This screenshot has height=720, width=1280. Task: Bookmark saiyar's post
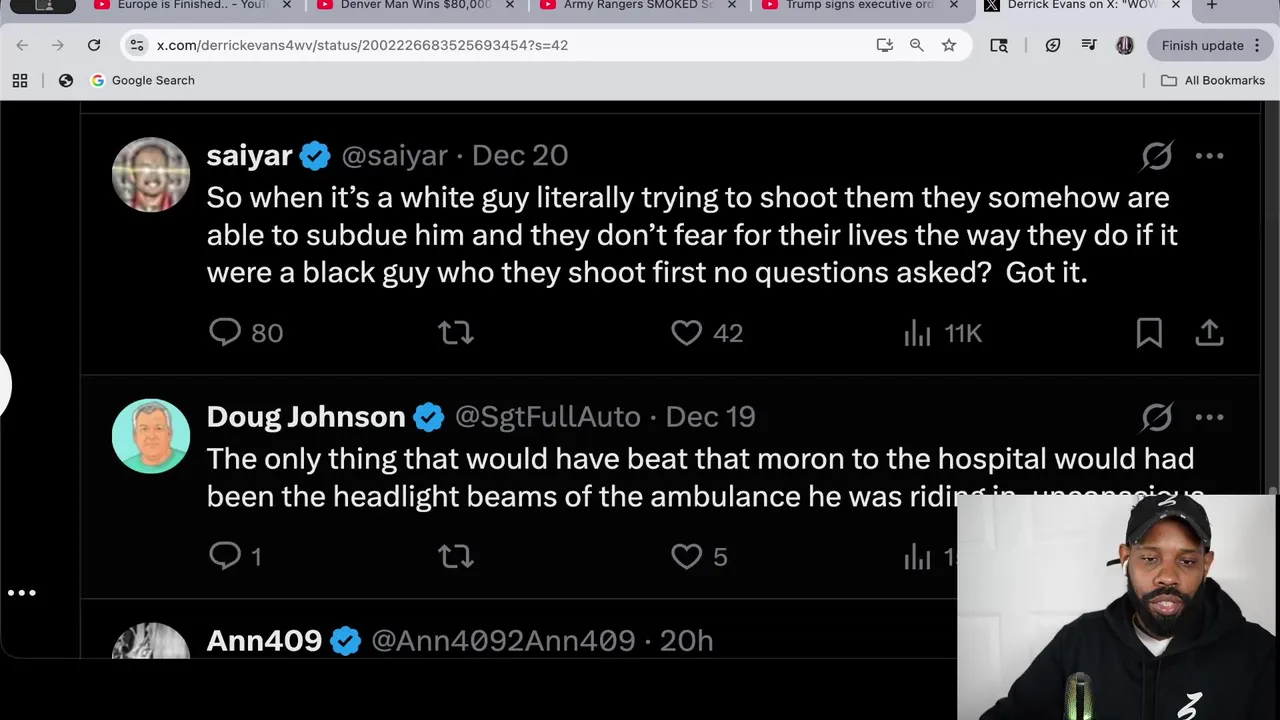click(x=1149, y=333)
